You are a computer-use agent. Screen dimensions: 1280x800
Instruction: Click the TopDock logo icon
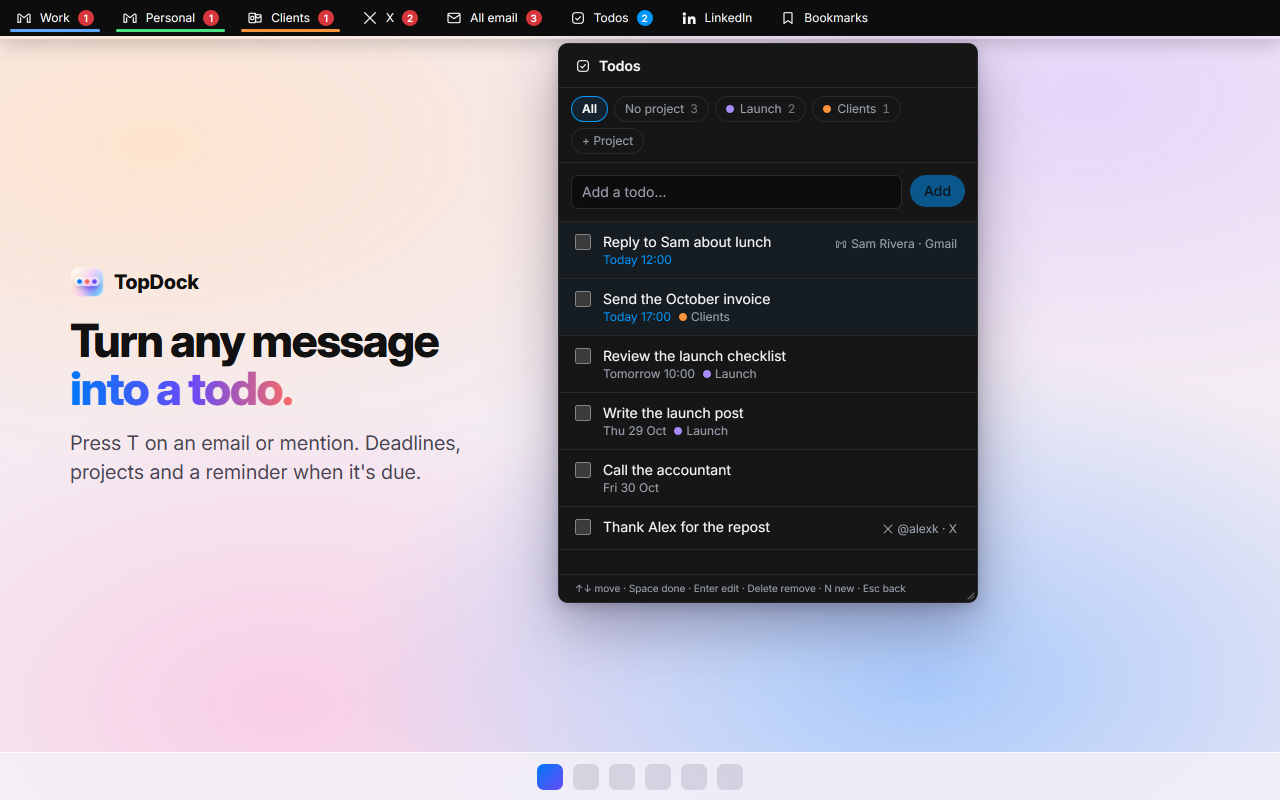coord(87,282)
